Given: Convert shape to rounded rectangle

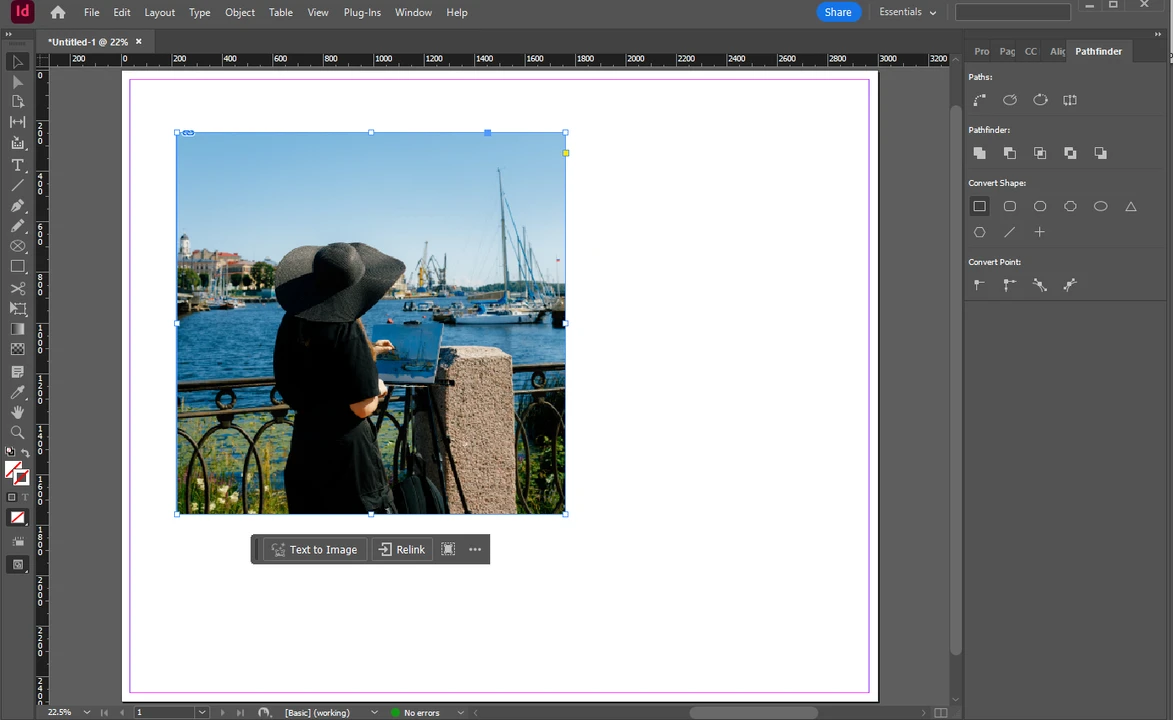Looking at the screenshot, I should point(1010,207).
